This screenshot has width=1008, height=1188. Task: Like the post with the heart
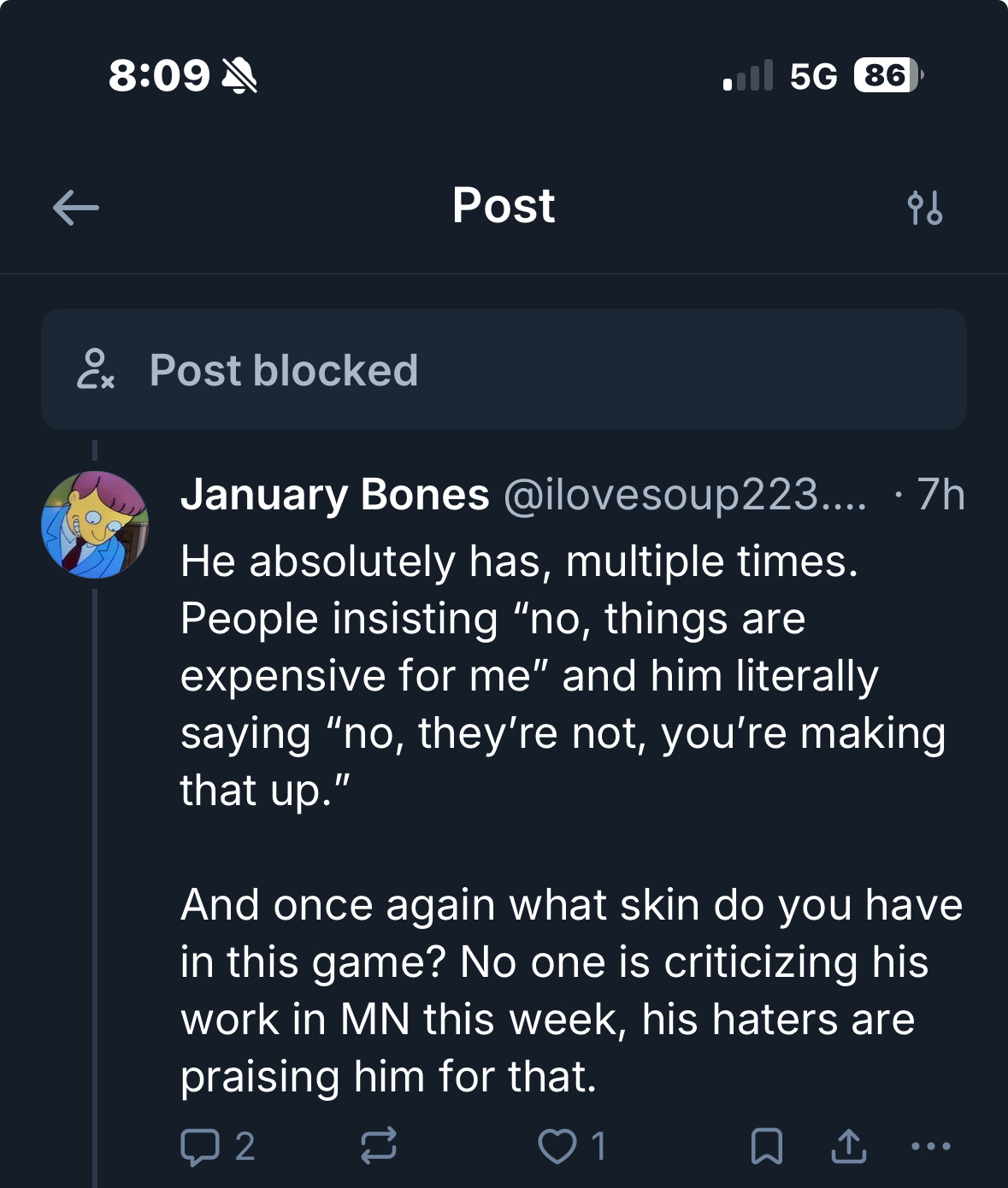pyautogui.click(x=557, y=1146)
